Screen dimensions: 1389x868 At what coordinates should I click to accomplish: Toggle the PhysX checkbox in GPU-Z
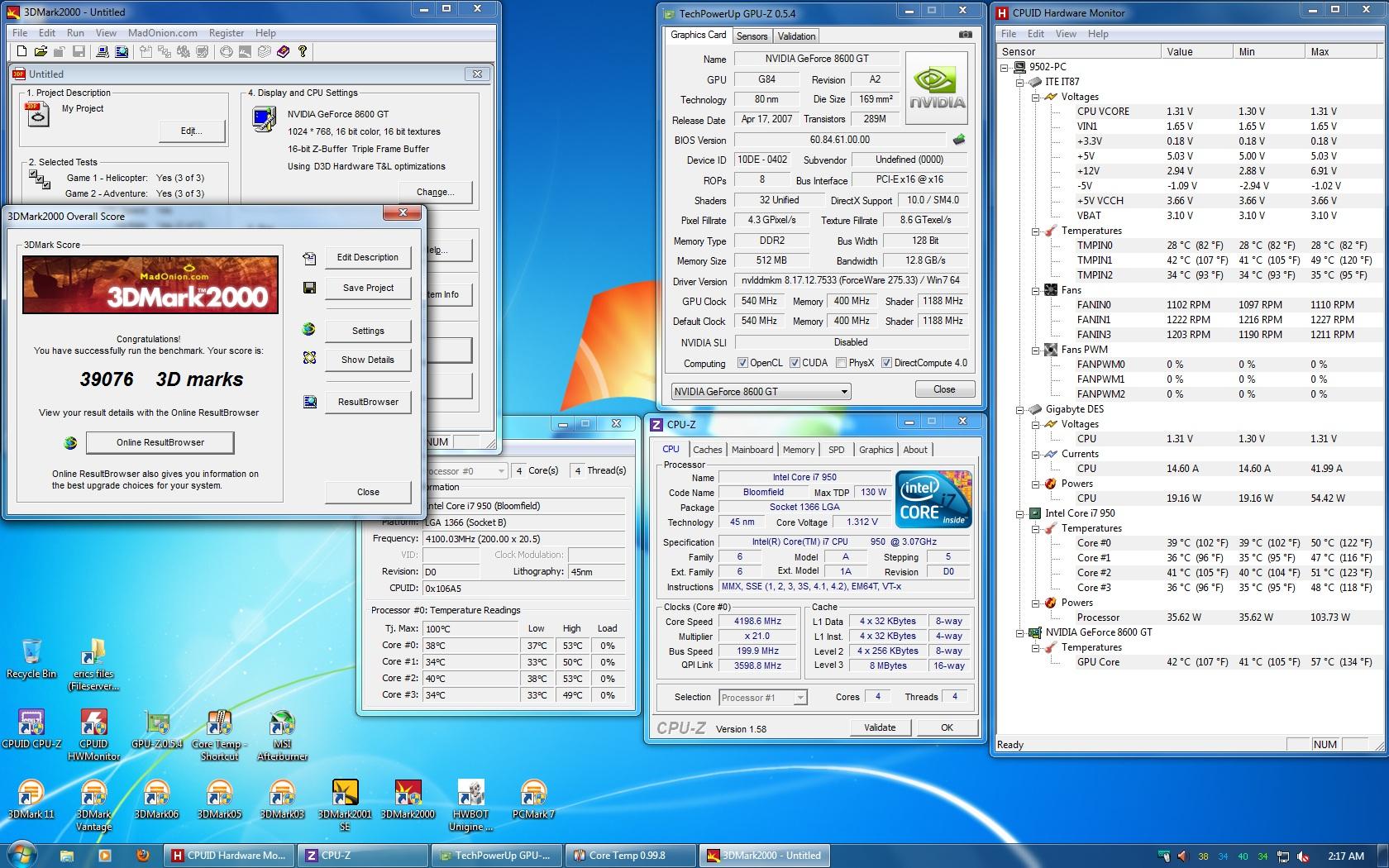point(841,363)
